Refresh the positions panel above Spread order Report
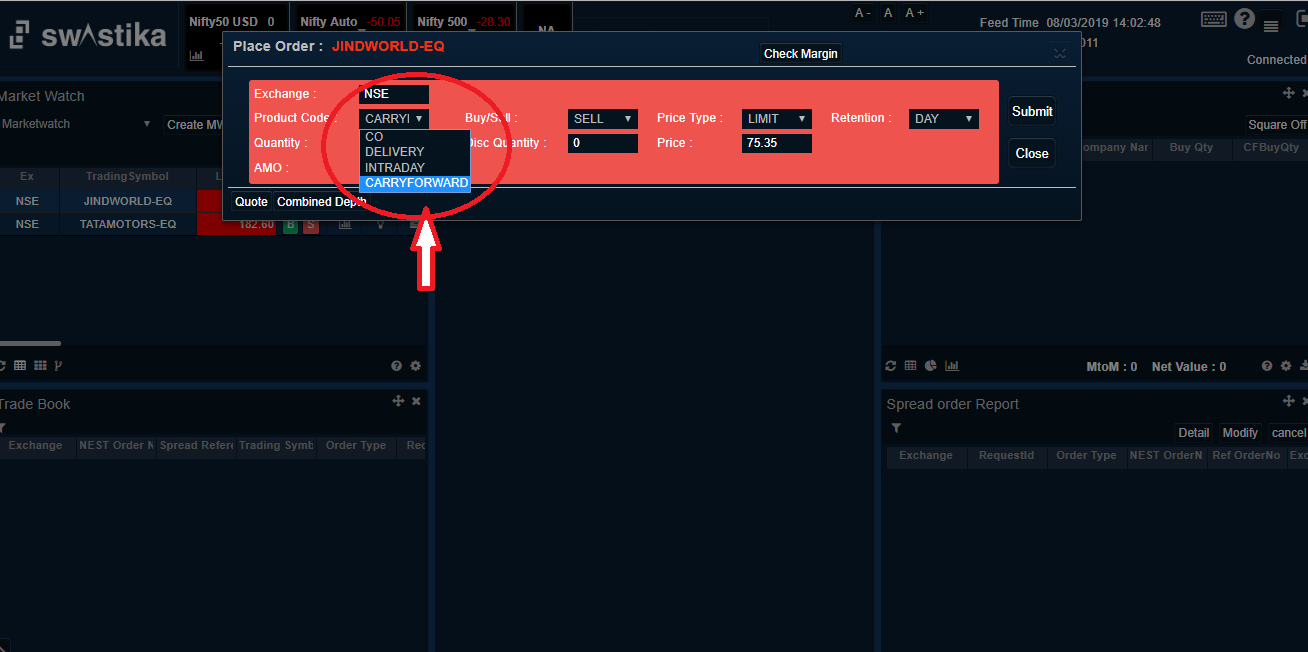This screenshot has width=1308, height=652. (x=891, y=366)
